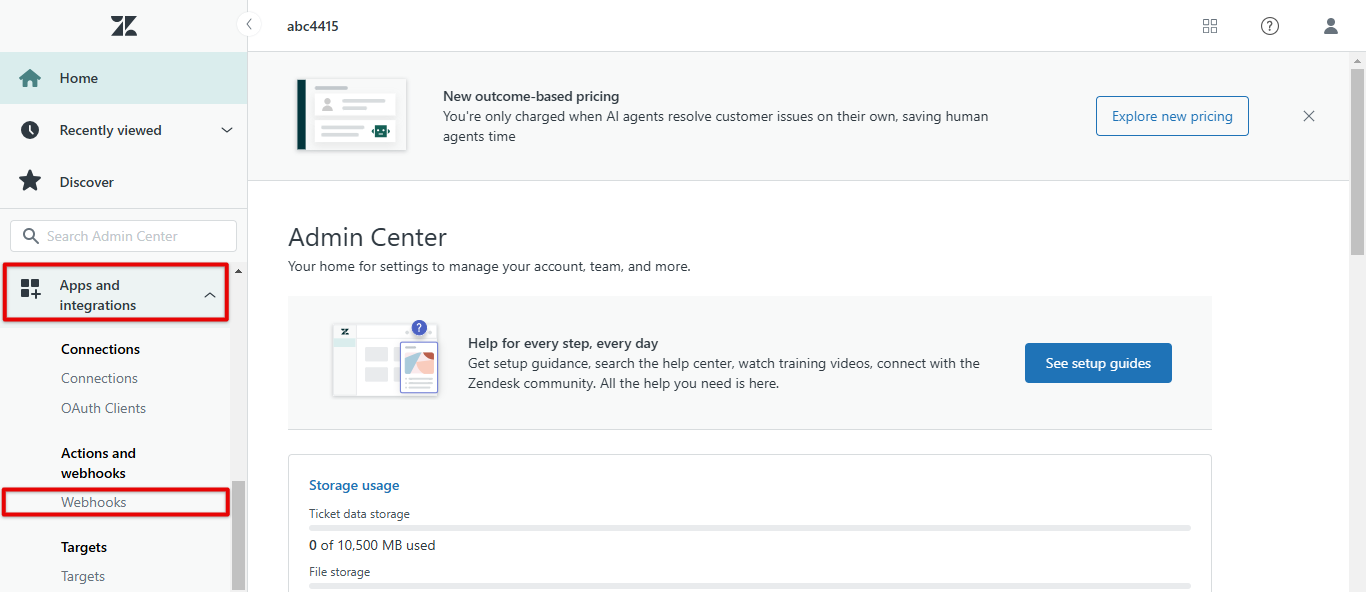The height and width of the screenshot is (592, 1366).
Task: Open Storage usage link
Action: coord(354,485)
